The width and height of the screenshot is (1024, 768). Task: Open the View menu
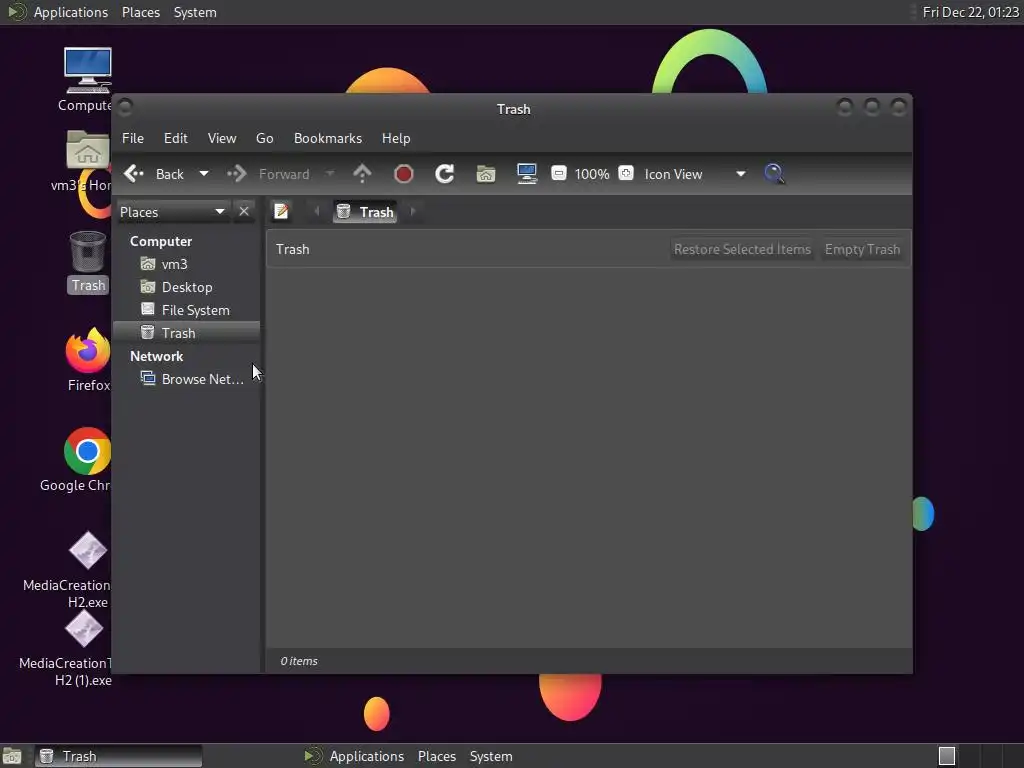point(222,138)
